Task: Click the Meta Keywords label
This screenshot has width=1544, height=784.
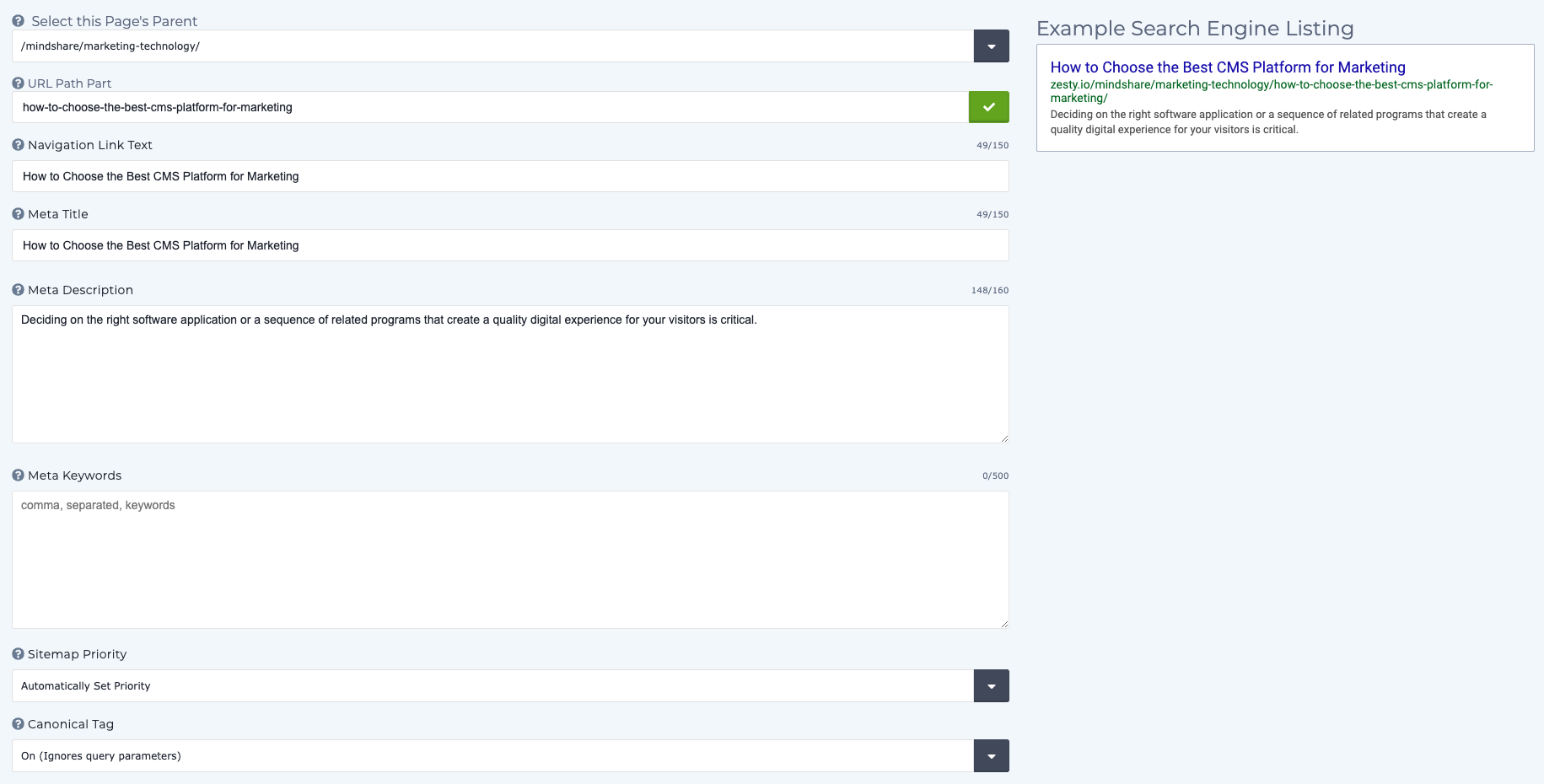Action: click(75, 475)
